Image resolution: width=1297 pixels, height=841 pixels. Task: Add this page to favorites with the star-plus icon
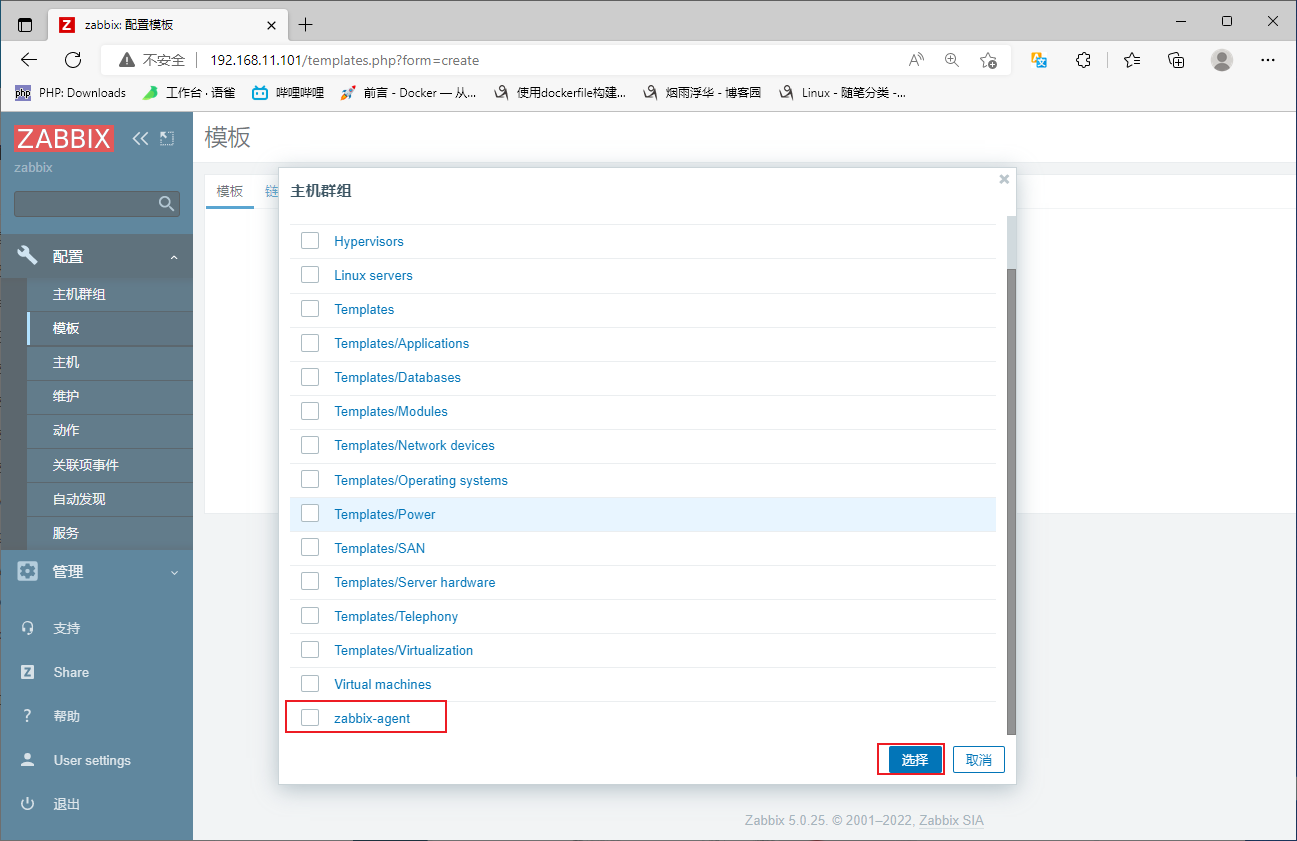(x=989, y=60)
